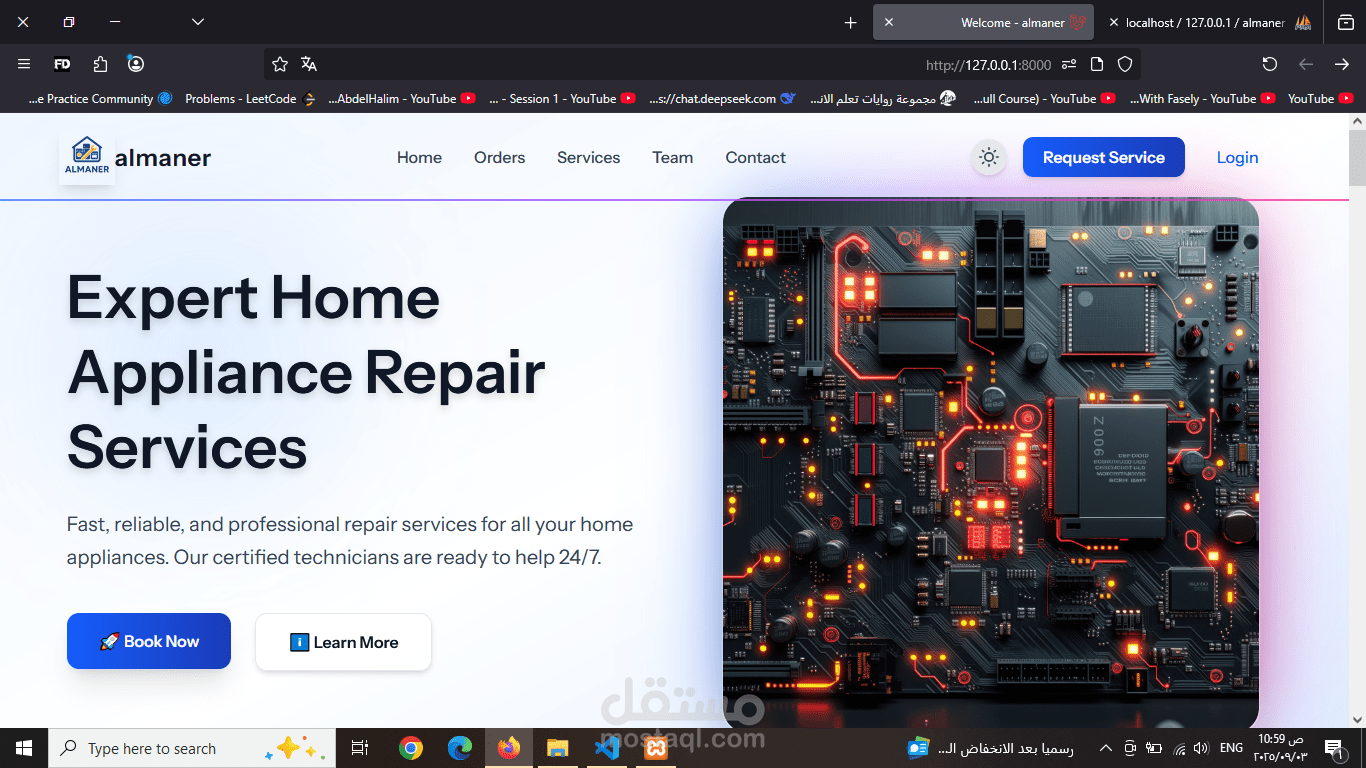Click the page info document icon
Screen dimensions: 1366x768
coord(1097,64)
